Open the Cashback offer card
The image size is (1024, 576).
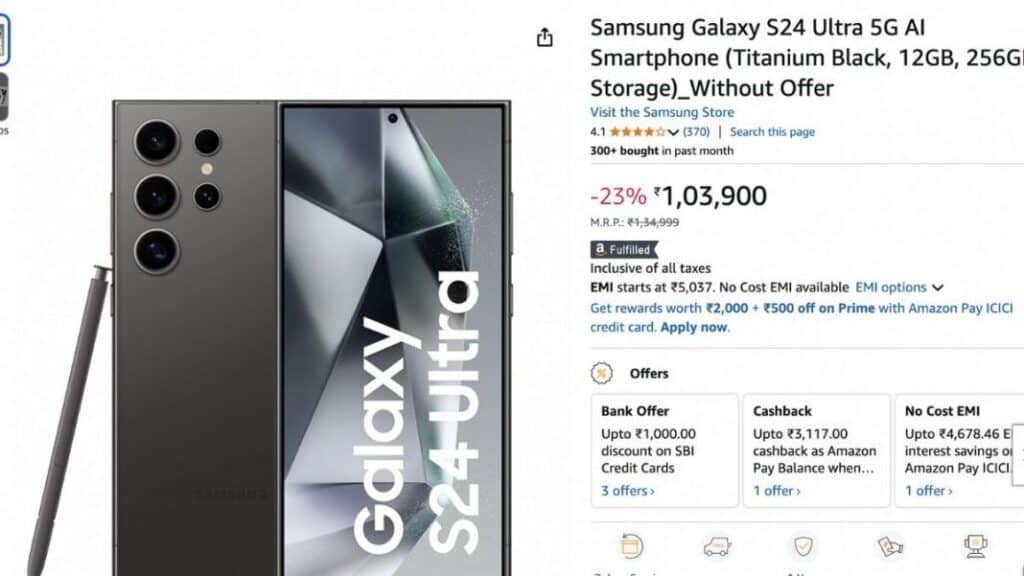coord(816,450)
